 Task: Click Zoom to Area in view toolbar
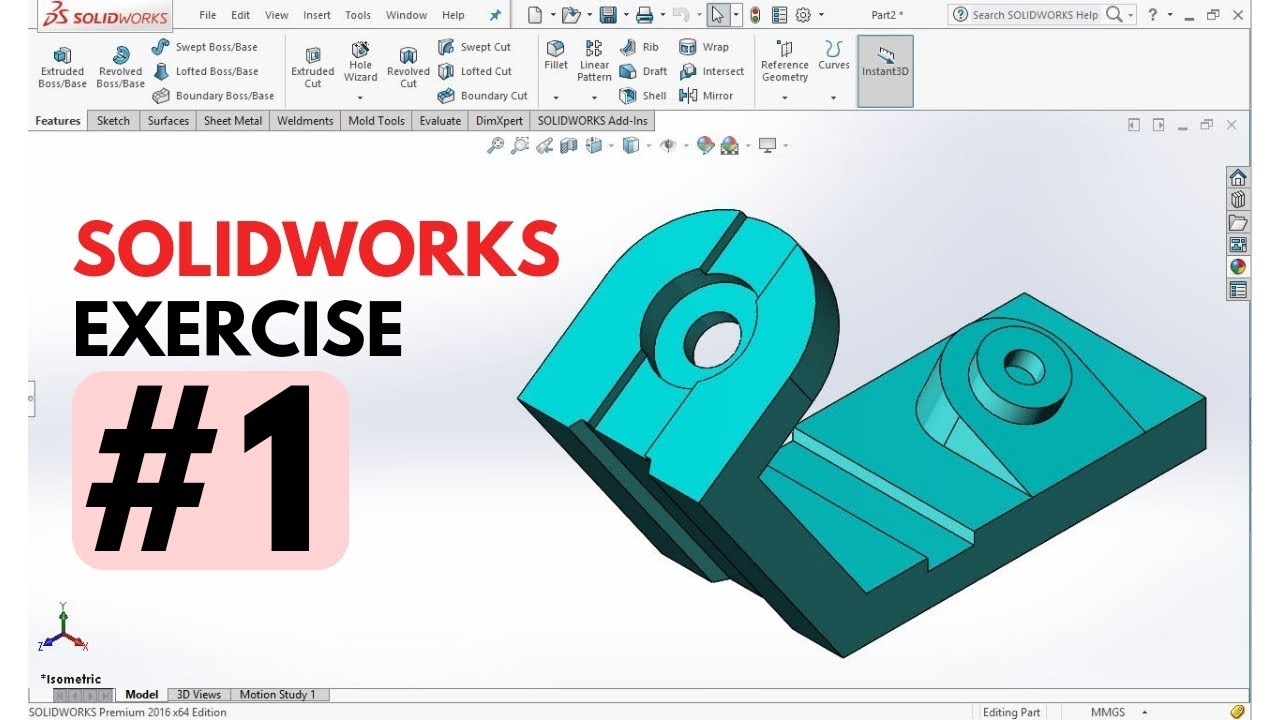point(519,146)
